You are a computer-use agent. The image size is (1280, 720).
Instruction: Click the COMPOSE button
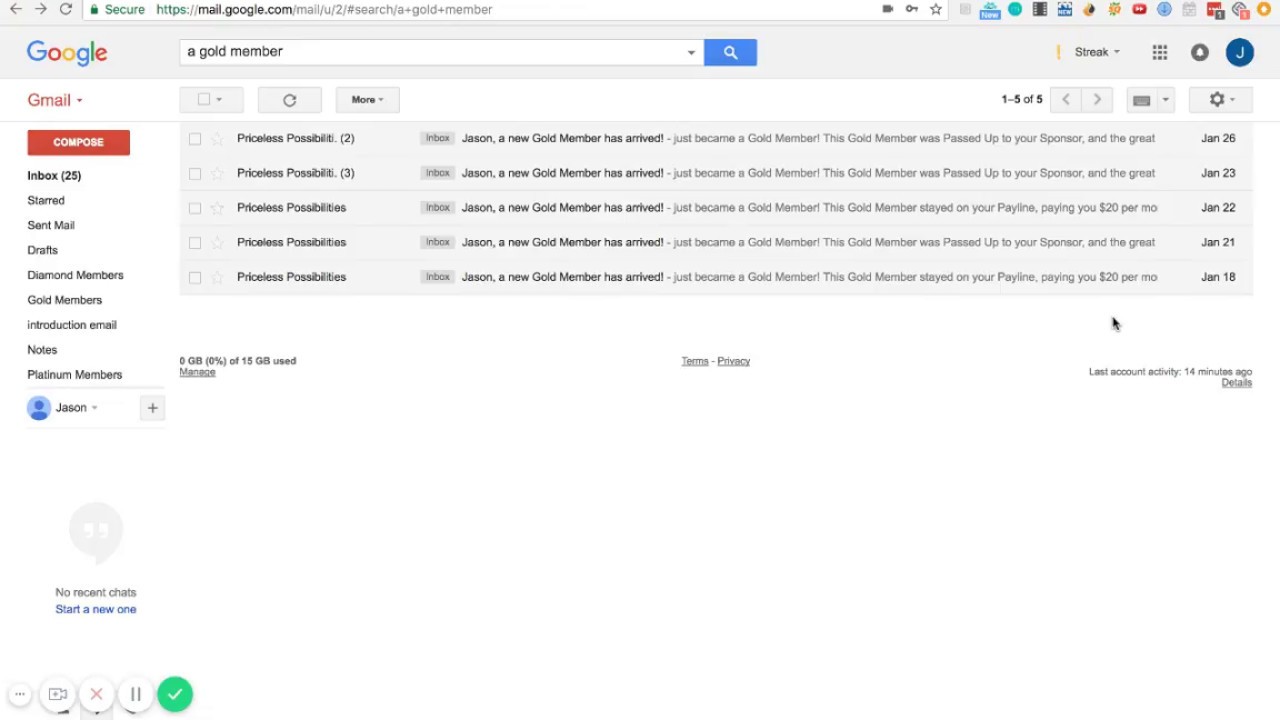tap(78, 142)
